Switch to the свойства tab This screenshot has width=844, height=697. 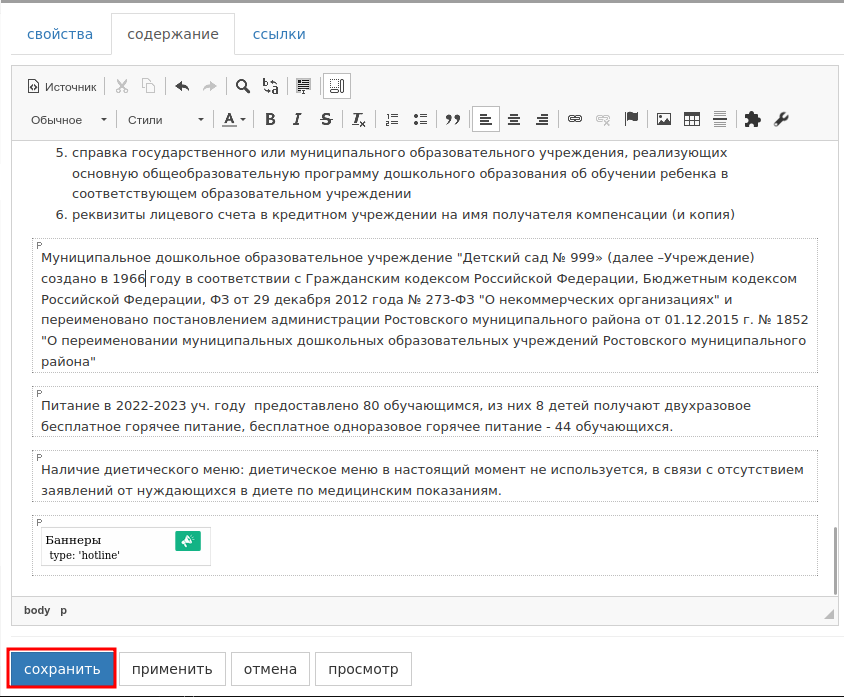tap(60, 34)
